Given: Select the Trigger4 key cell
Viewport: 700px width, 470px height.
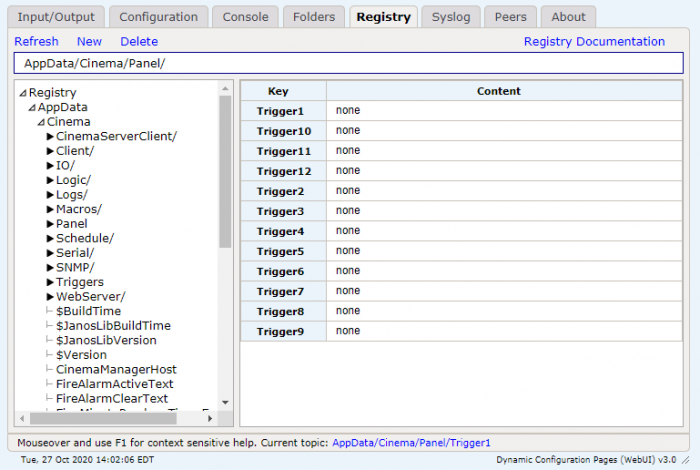Looking at the screenshot, I should tap(283, 231).
